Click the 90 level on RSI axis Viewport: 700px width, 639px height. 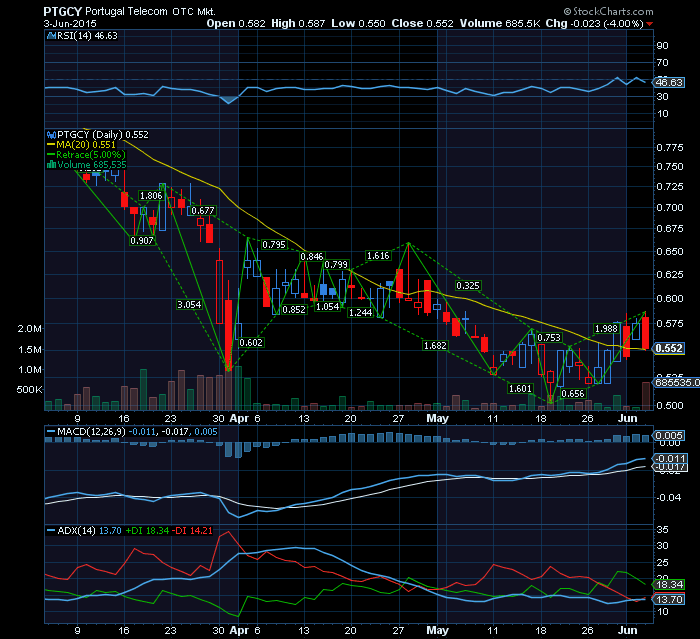(662, 46)
